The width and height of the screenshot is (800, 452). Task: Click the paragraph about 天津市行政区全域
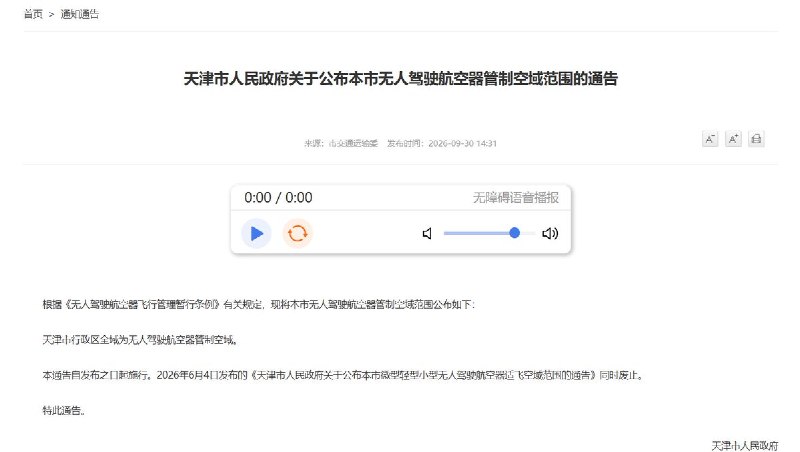coord(140,340)
